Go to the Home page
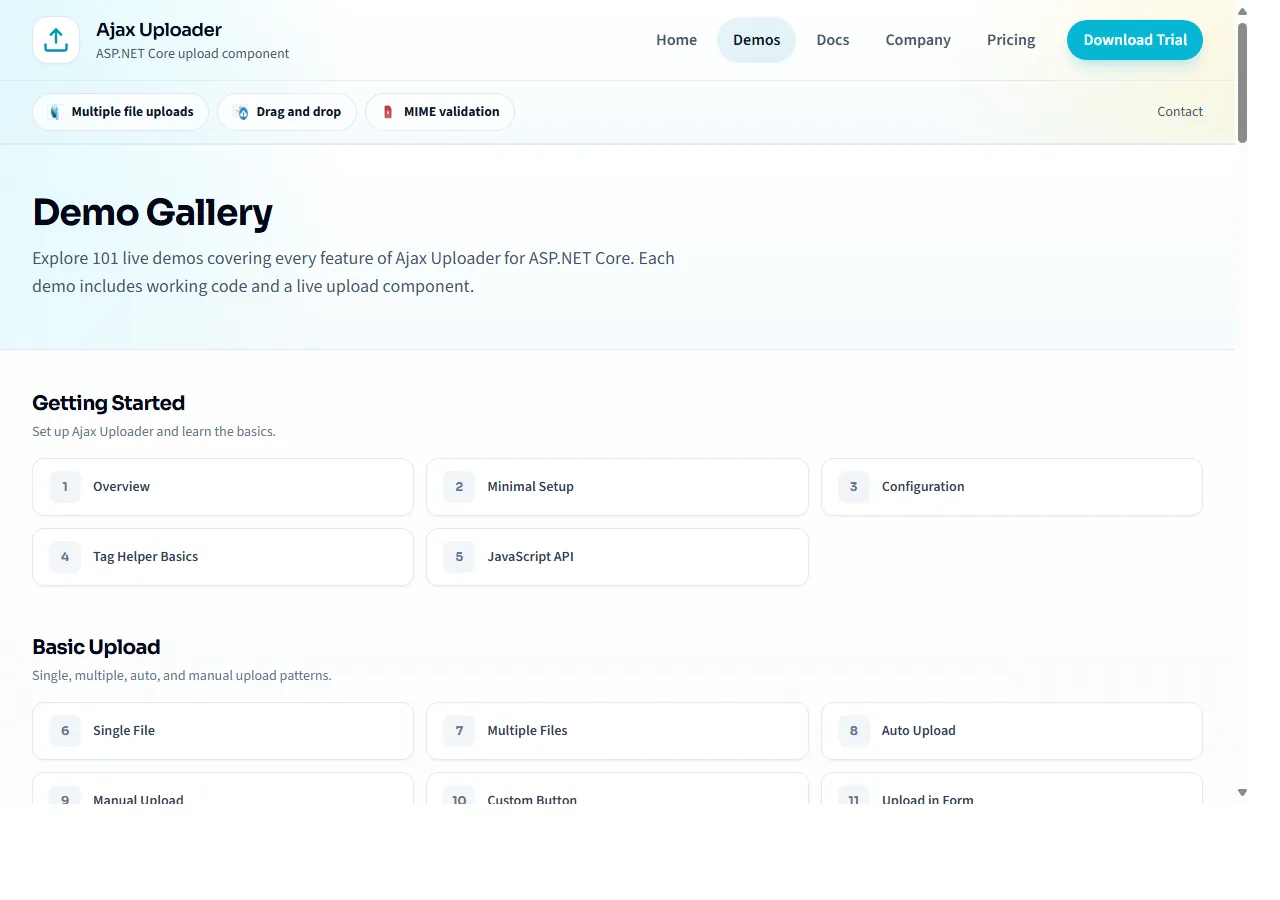 point(677,40)
